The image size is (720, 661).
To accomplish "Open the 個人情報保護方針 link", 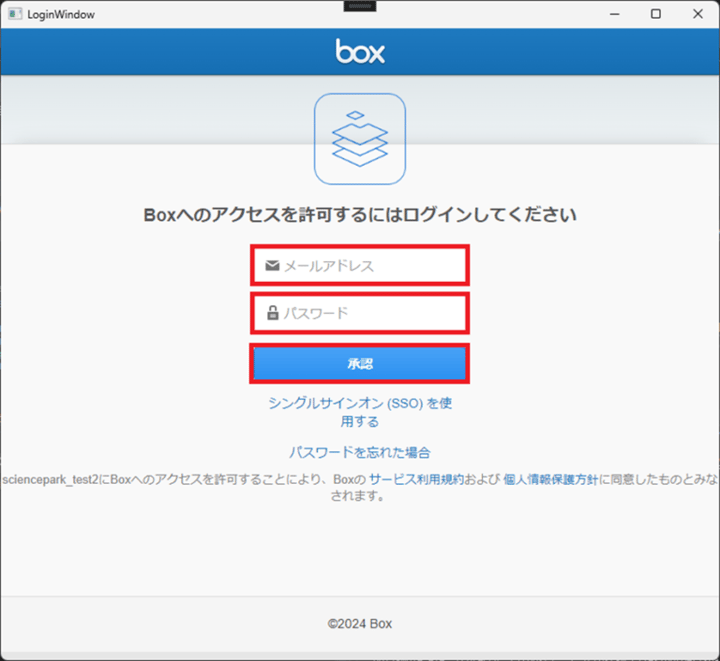I will coord(550,480).
